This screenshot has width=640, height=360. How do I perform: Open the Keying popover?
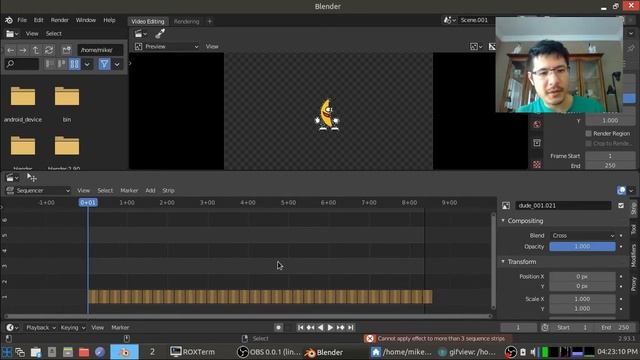click(73, 327)
